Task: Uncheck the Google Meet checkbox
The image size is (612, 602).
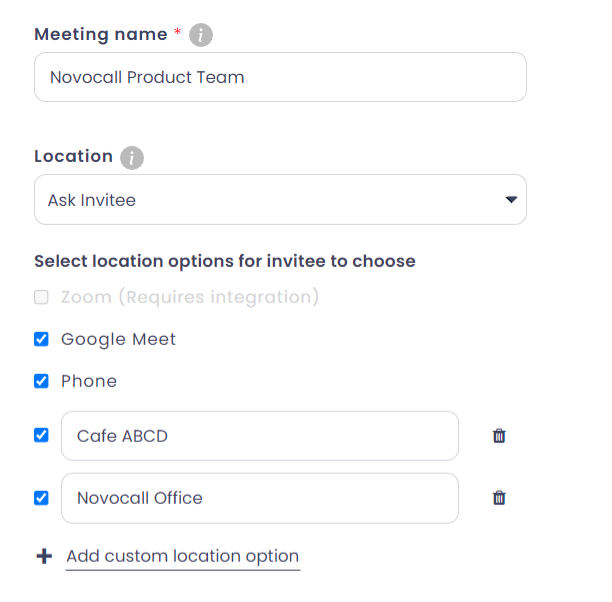Action: point(41,339)
